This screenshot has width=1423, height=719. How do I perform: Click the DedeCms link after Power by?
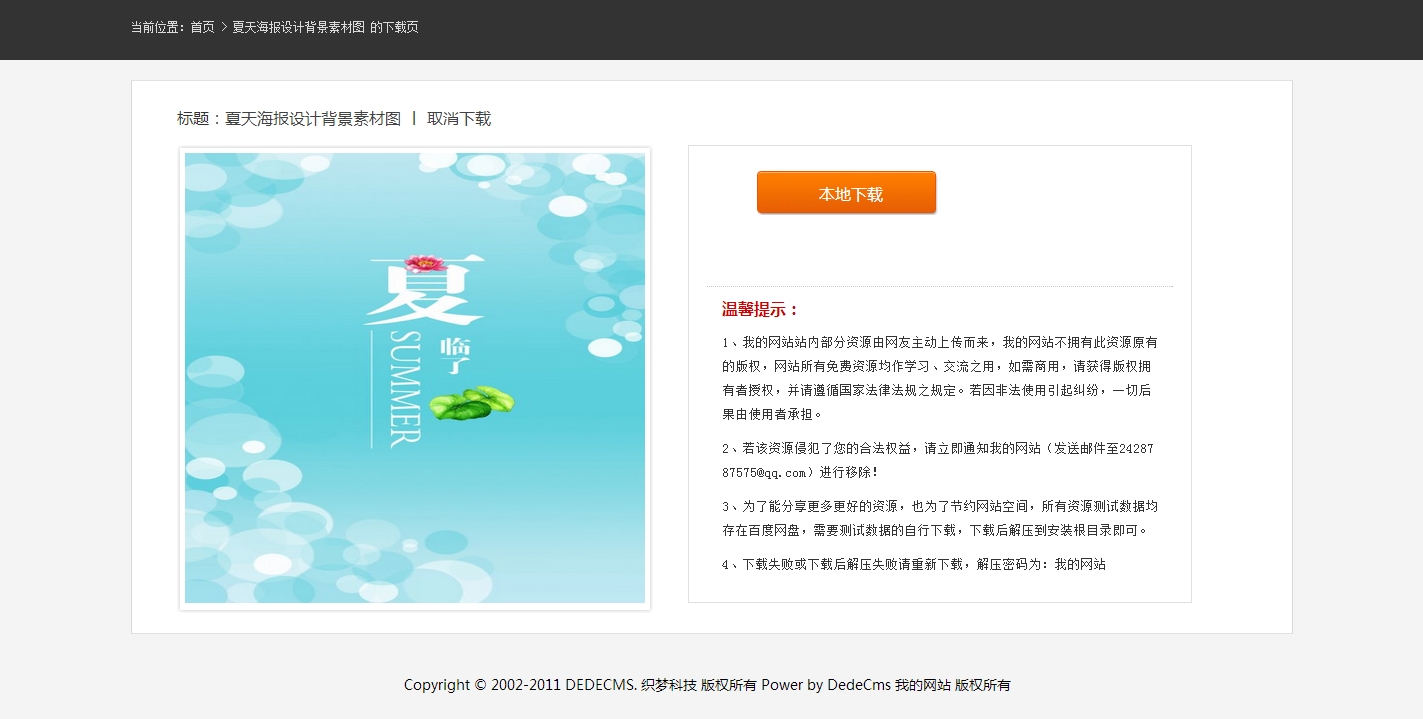[859, 686]
